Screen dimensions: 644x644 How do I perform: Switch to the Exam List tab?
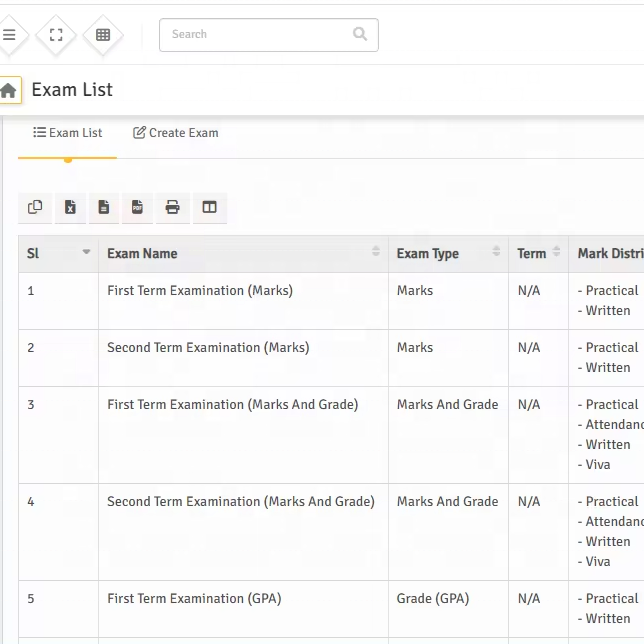(x=68, y=133)
